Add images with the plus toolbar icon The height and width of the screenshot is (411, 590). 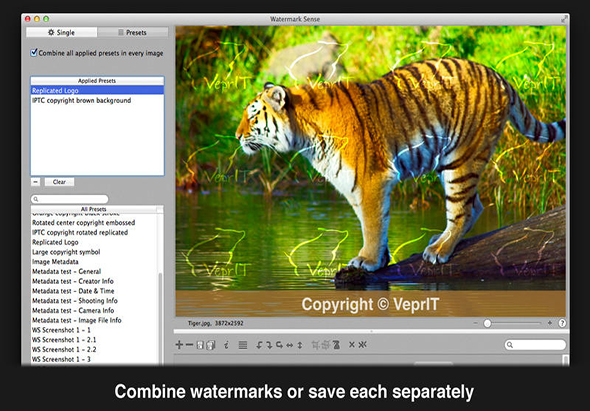point(179,344)
